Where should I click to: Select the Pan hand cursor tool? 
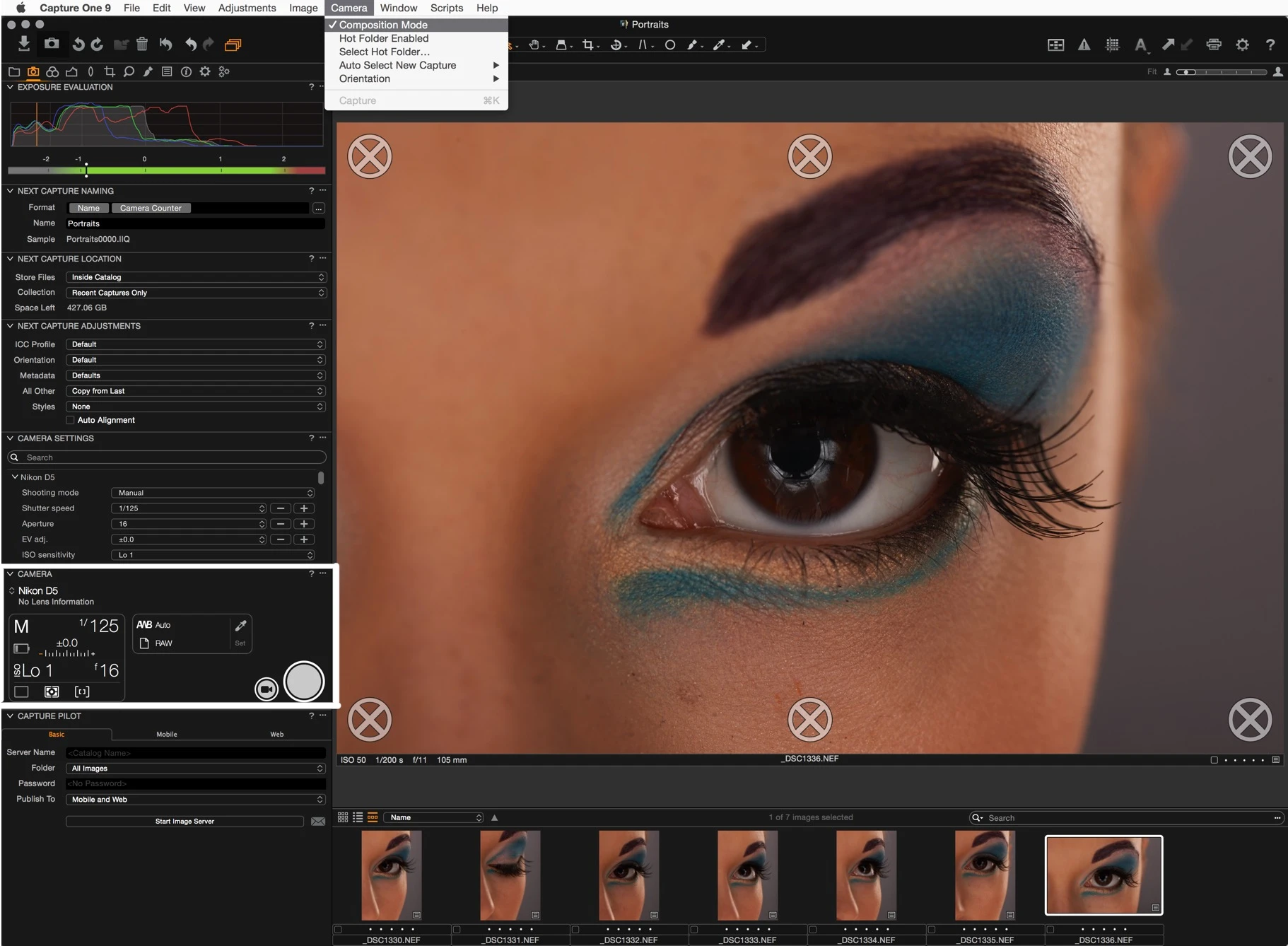pyautogui.click(x=535, y=45)
